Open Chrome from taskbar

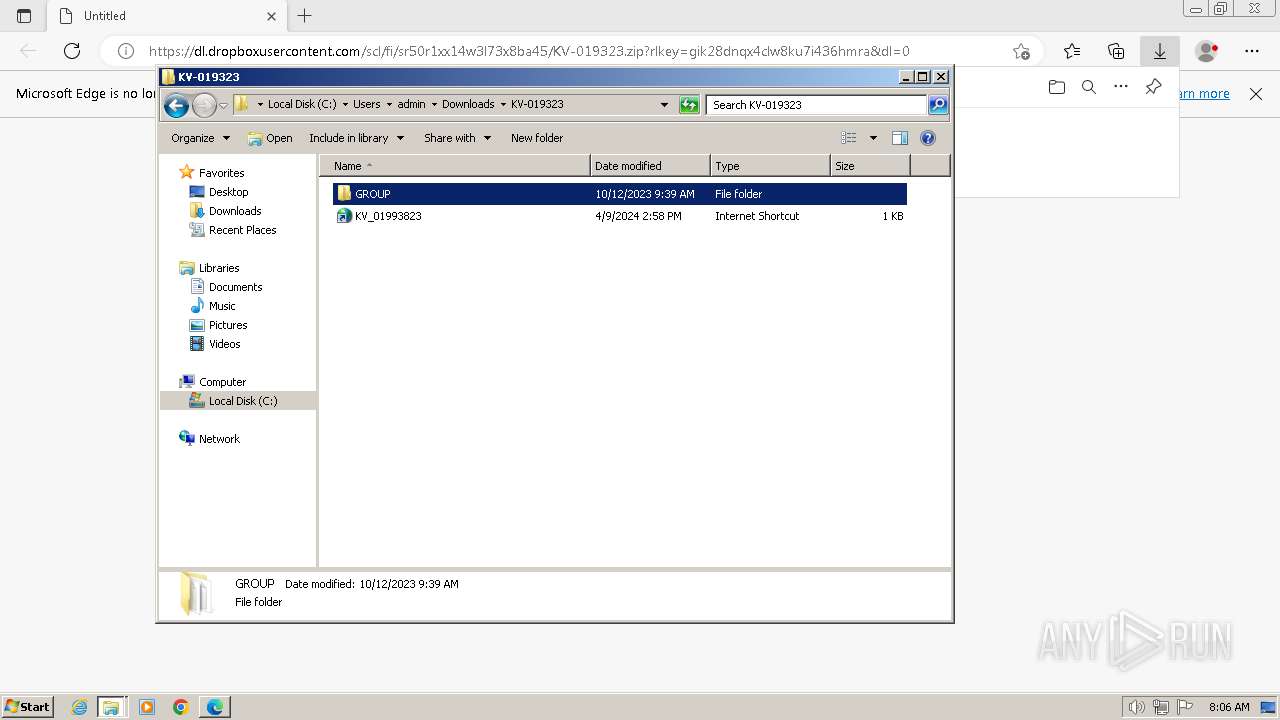180,707
